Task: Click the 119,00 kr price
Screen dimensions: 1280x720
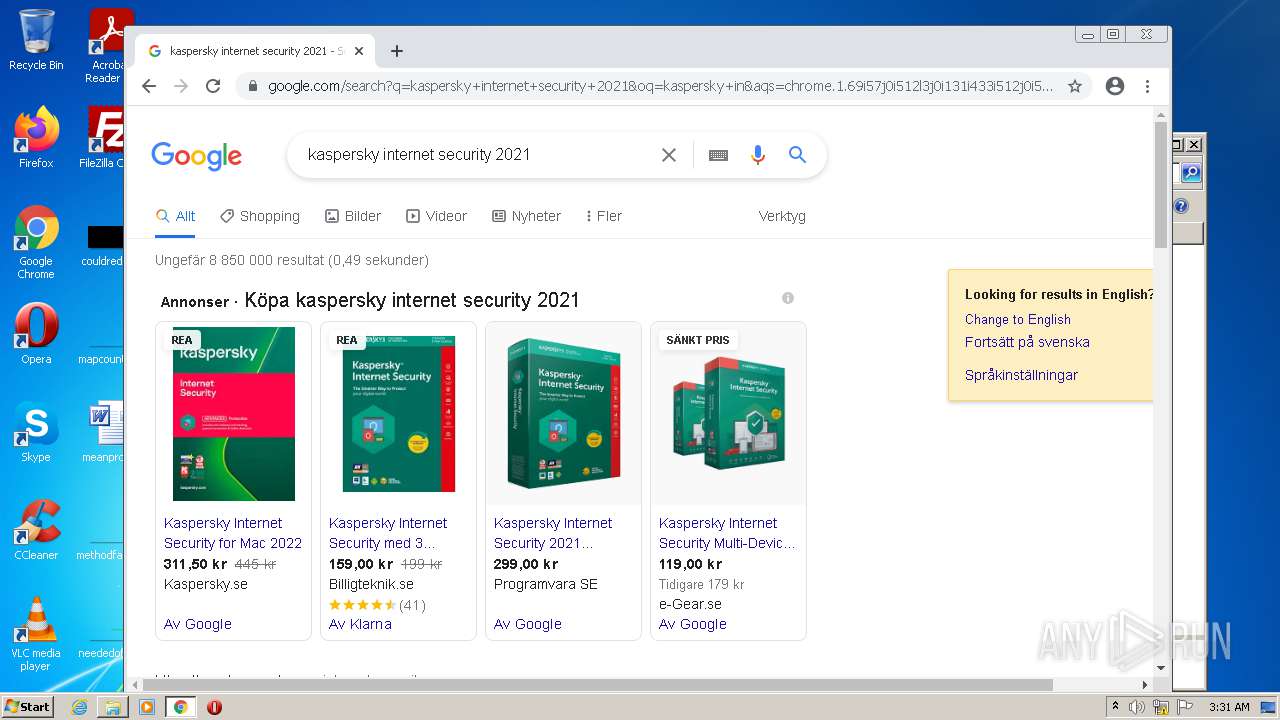Action: (x=691, y=564)
